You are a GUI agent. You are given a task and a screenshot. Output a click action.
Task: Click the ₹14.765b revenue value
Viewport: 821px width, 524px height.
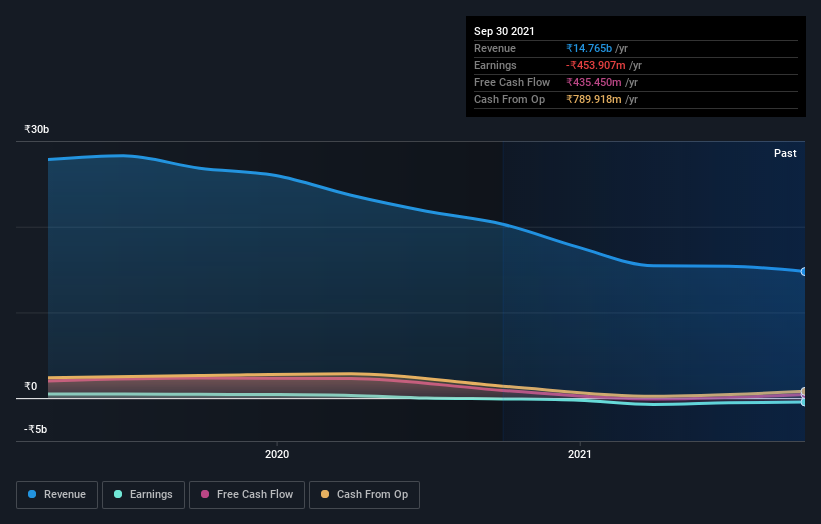click(x=589, y=48)
